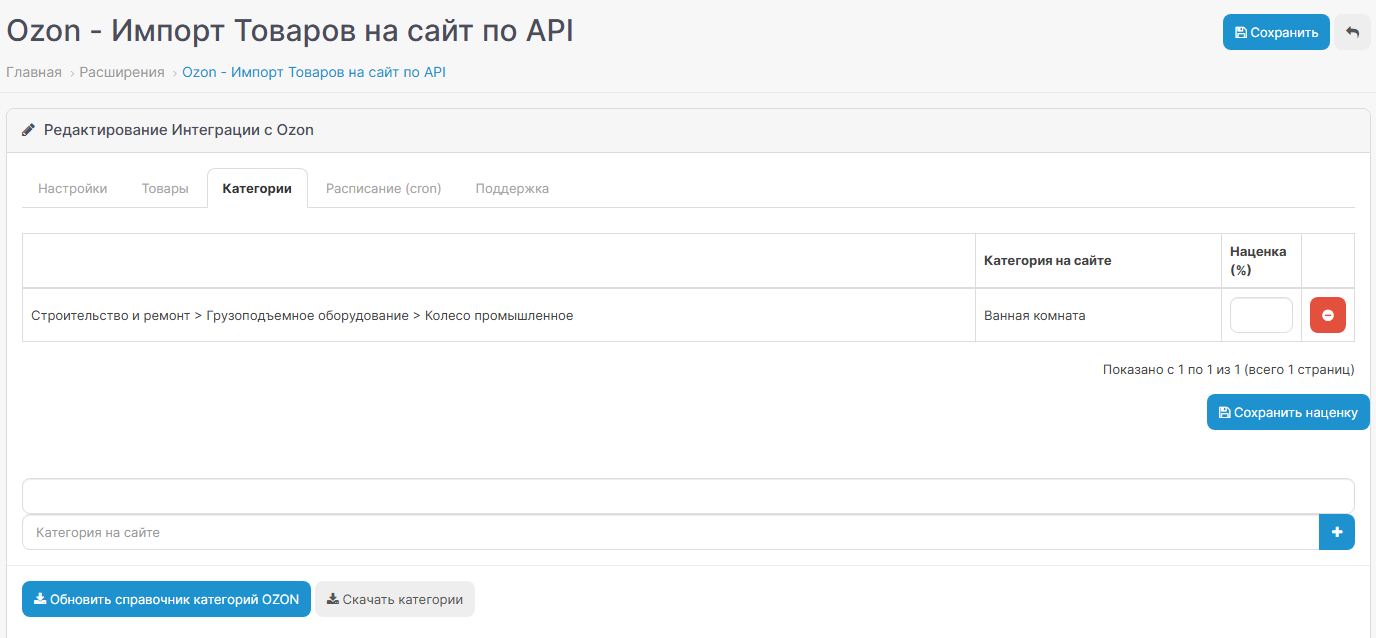Switch to the Товары tab
The image size is (1376, 638).
tap(165, 188)
